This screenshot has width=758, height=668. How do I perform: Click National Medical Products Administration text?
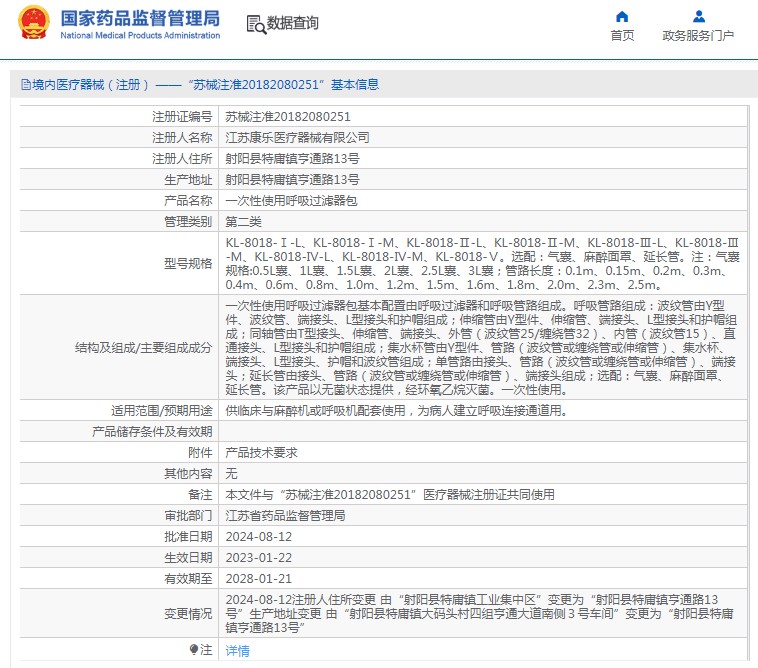140,35
